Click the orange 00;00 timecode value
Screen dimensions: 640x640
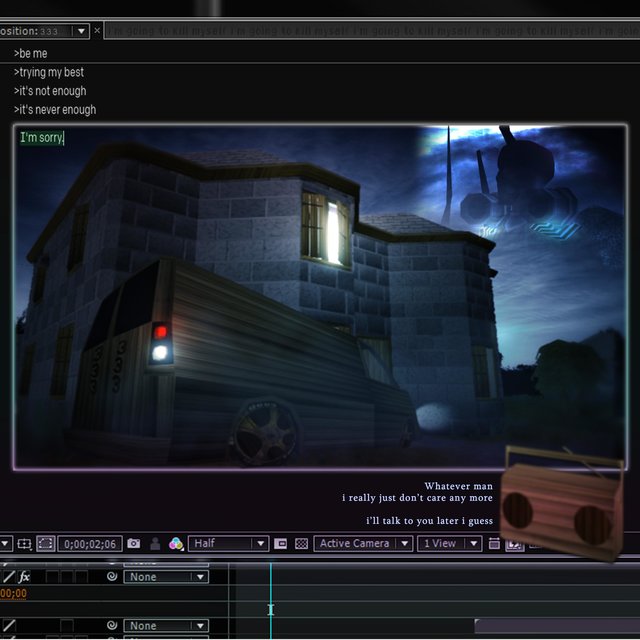coord(13,593)
